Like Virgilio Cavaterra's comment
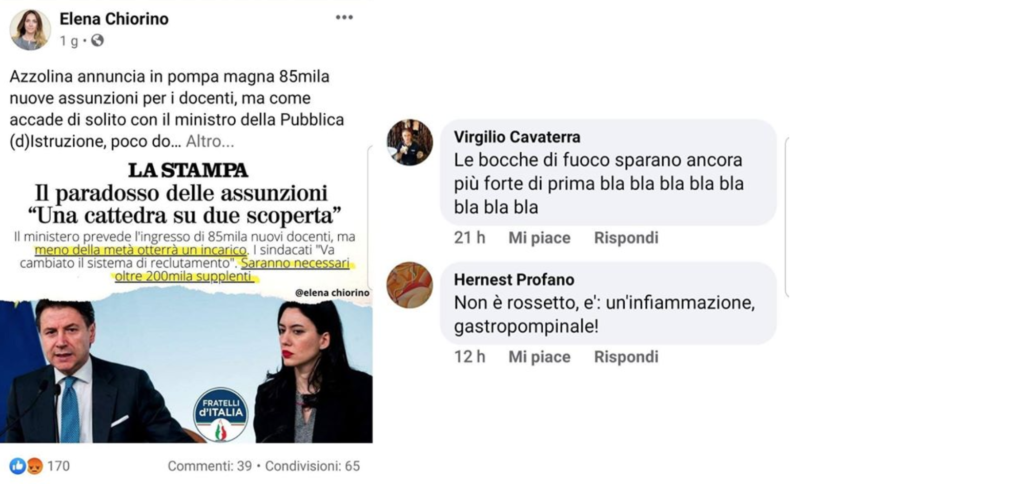Viewport: 1024px width, 484px height. 539,238
